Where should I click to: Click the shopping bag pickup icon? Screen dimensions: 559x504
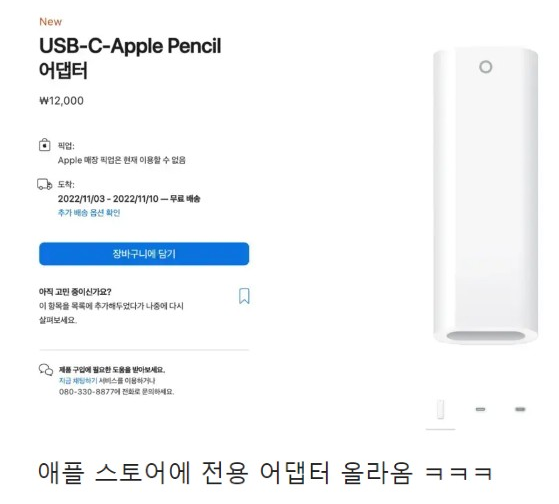(45, 145)
